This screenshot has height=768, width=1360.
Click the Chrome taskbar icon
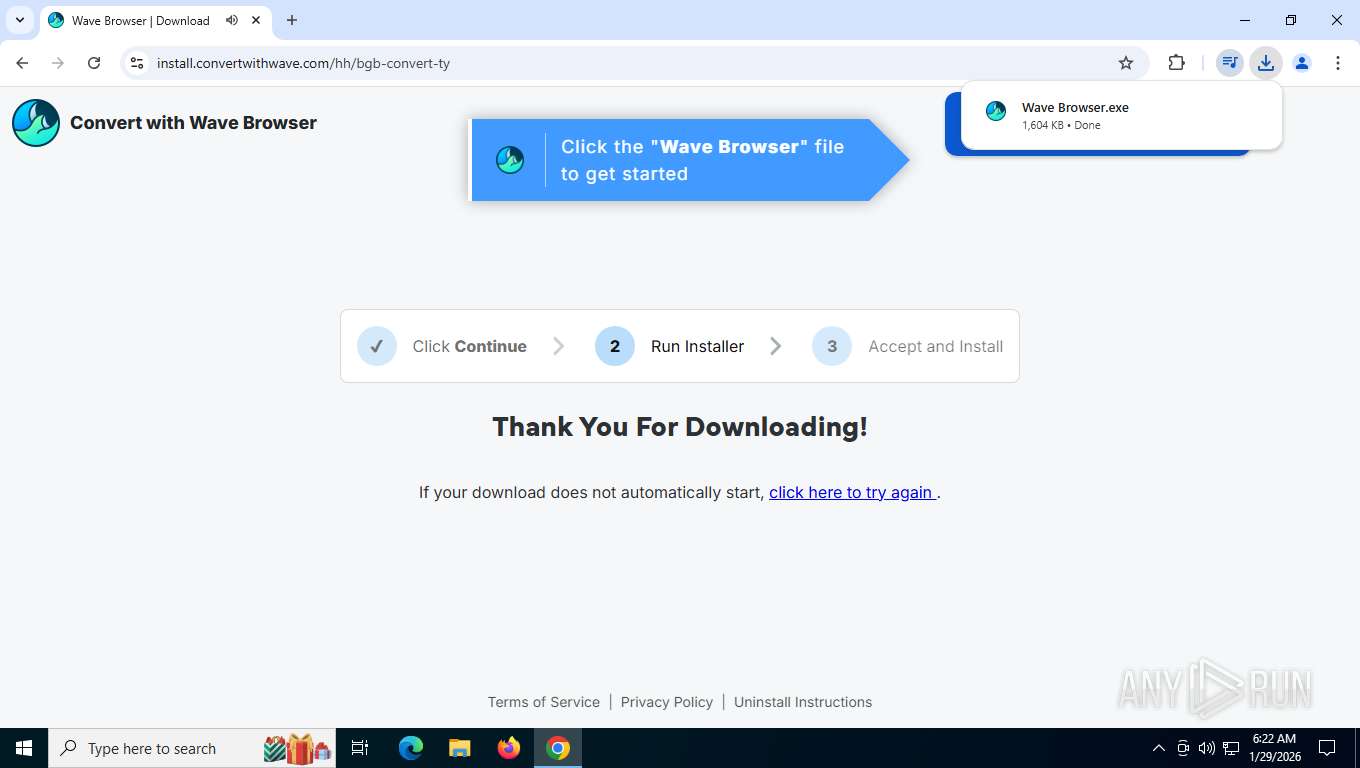pos(558,748)
